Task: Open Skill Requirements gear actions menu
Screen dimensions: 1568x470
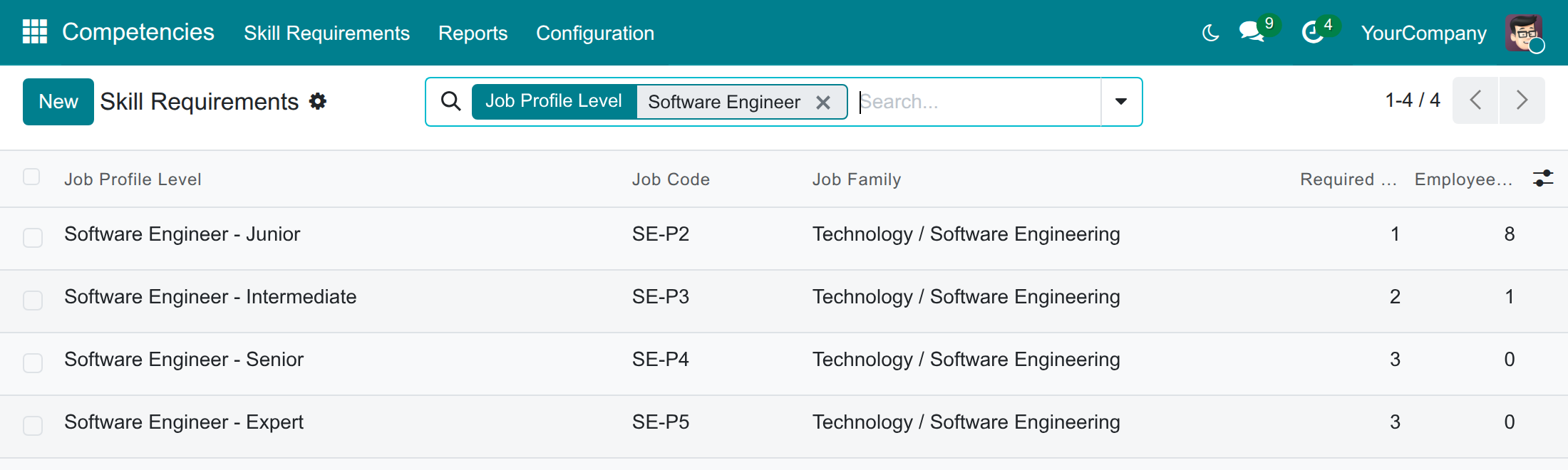Action: [318, 102]
